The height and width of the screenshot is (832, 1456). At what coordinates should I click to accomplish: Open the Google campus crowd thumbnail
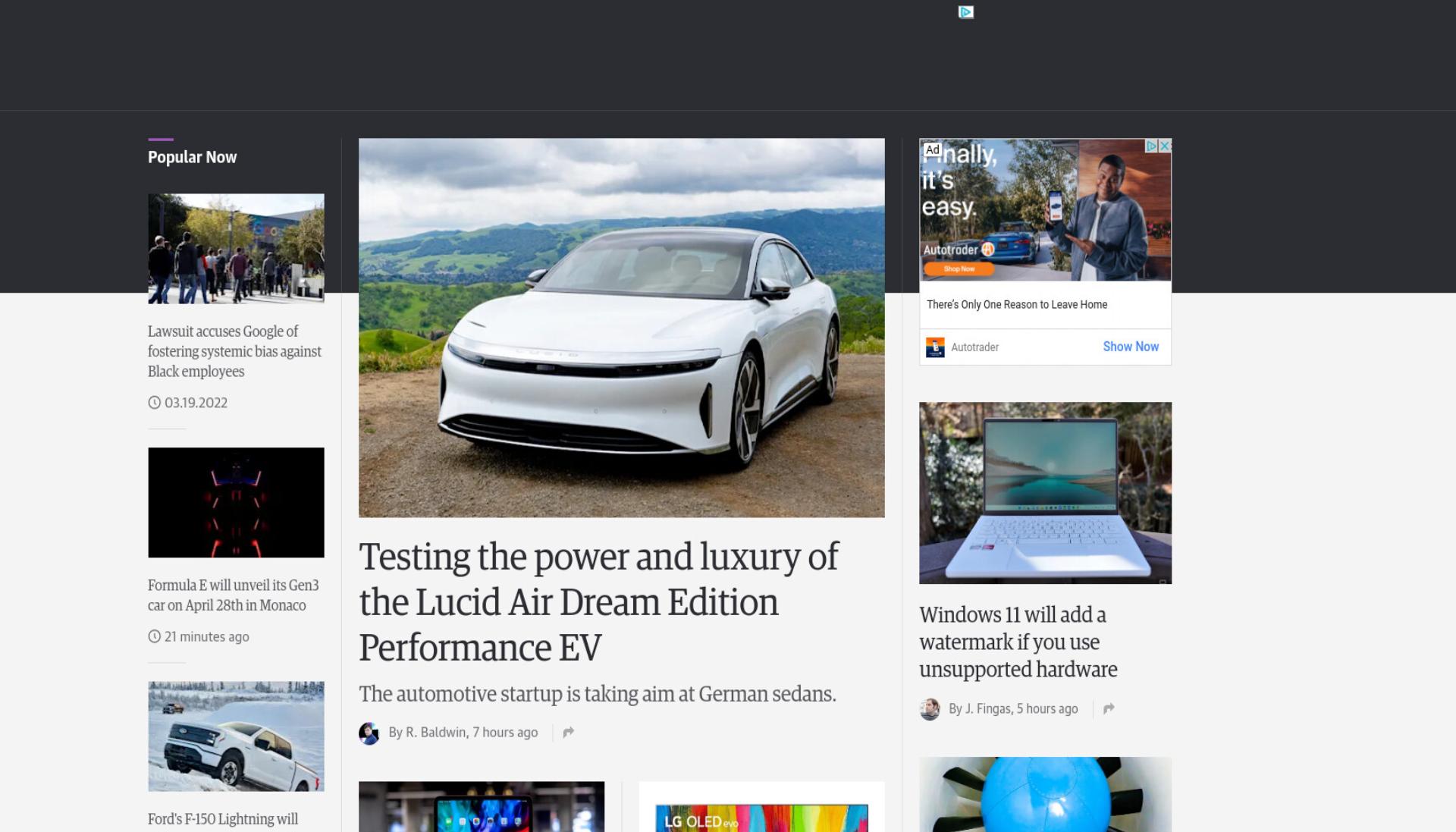(x=236, y=249)
